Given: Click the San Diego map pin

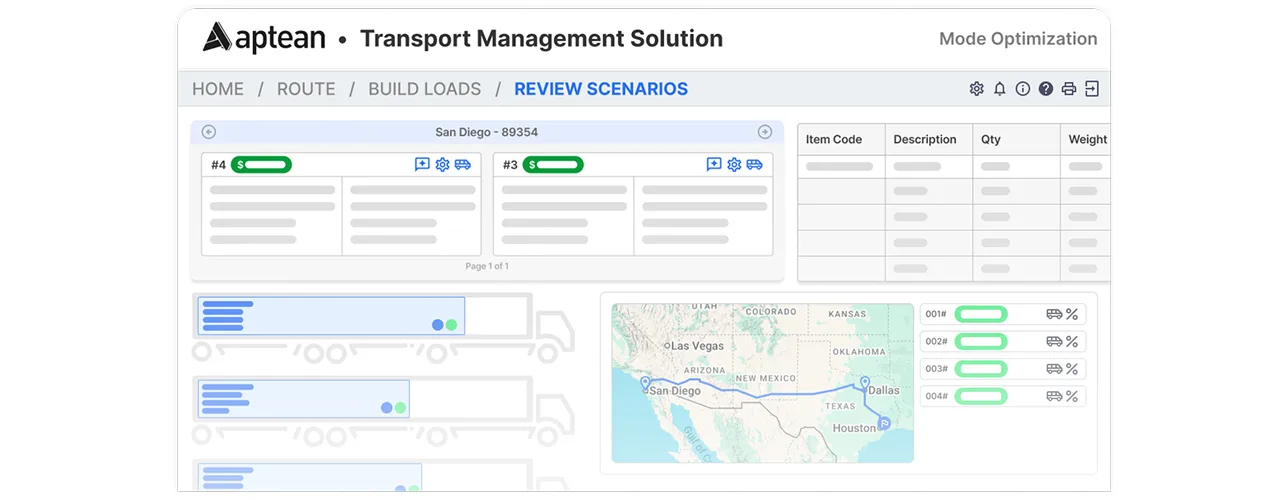Looking at the screenshot, I should [x=645, y=383].
